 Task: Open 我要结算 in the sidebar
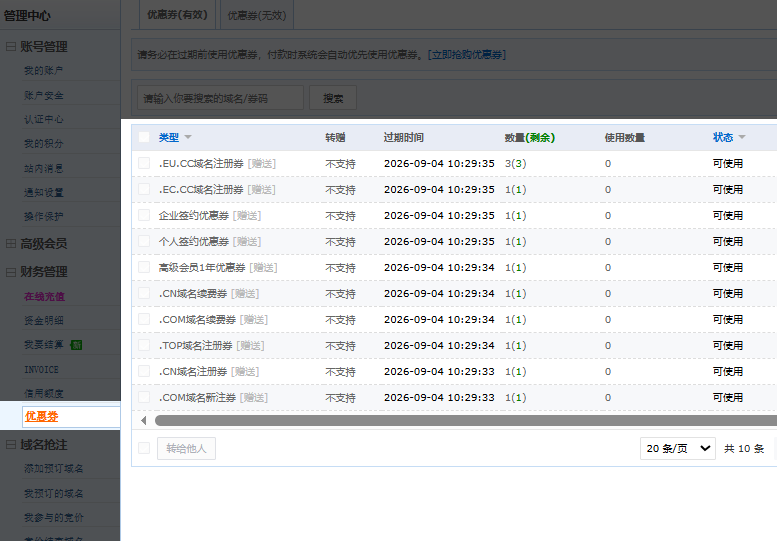[44, 345]
